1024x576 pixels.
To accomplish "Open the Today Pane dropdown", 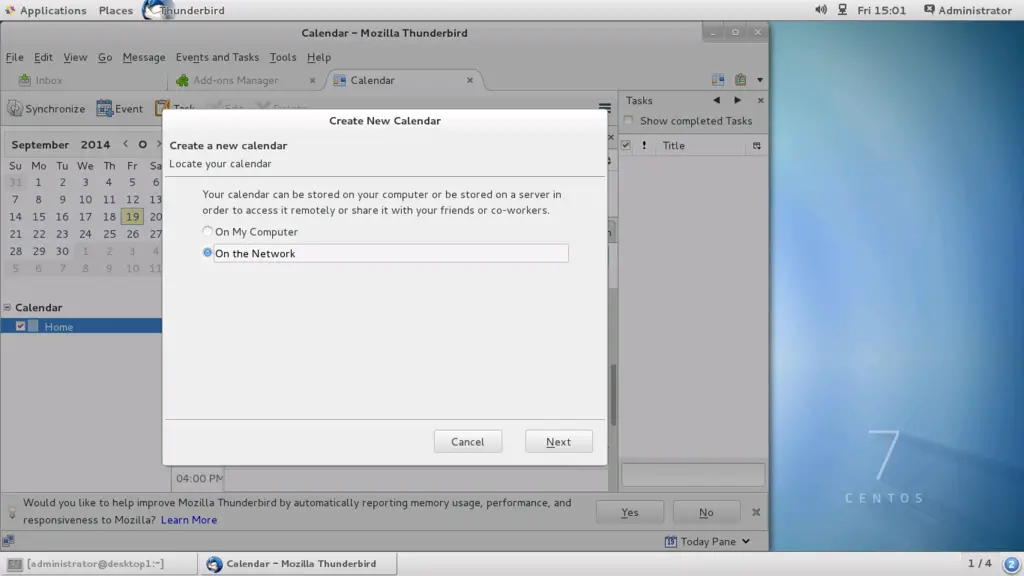I will pos(707,541).
